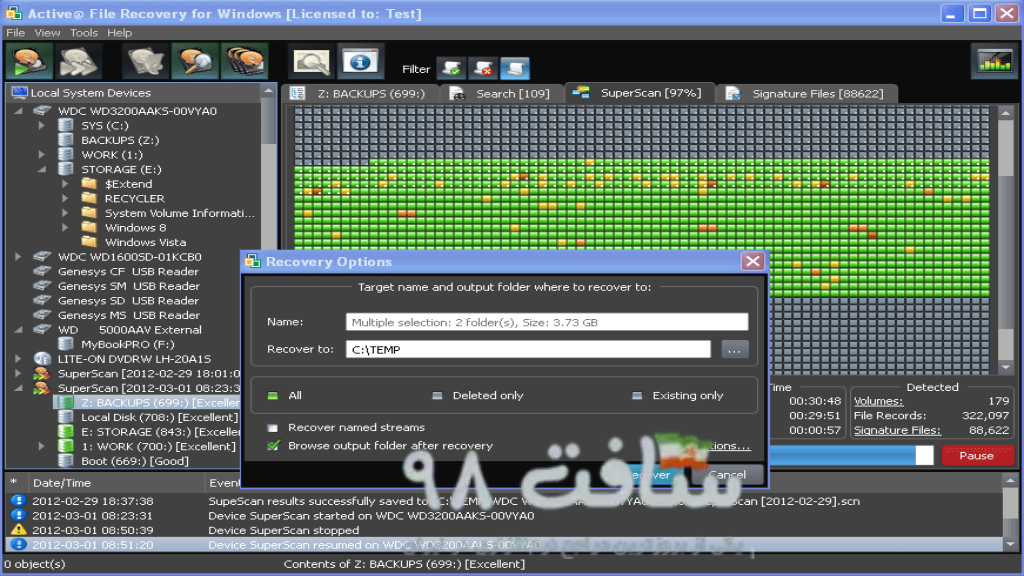This screenshot has height=576, width=1024.
Task: Switch to the Signature Files [88622] tab
Action: pos(807,93)
